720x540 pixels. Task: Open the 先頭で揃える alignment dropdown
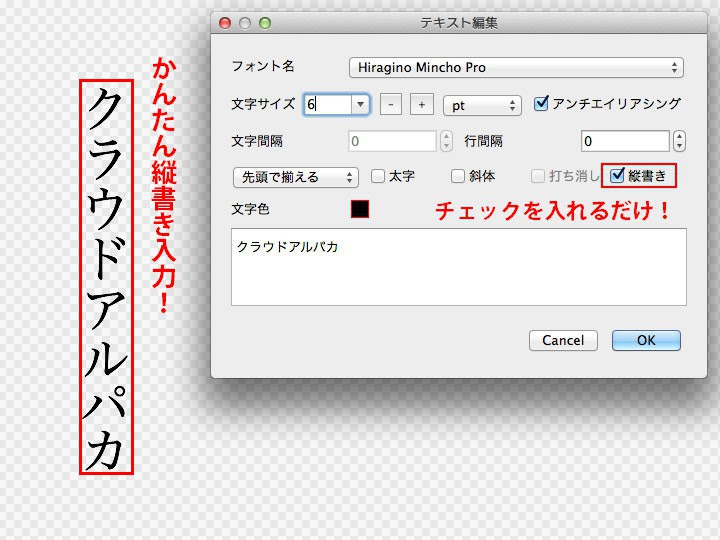296,177
